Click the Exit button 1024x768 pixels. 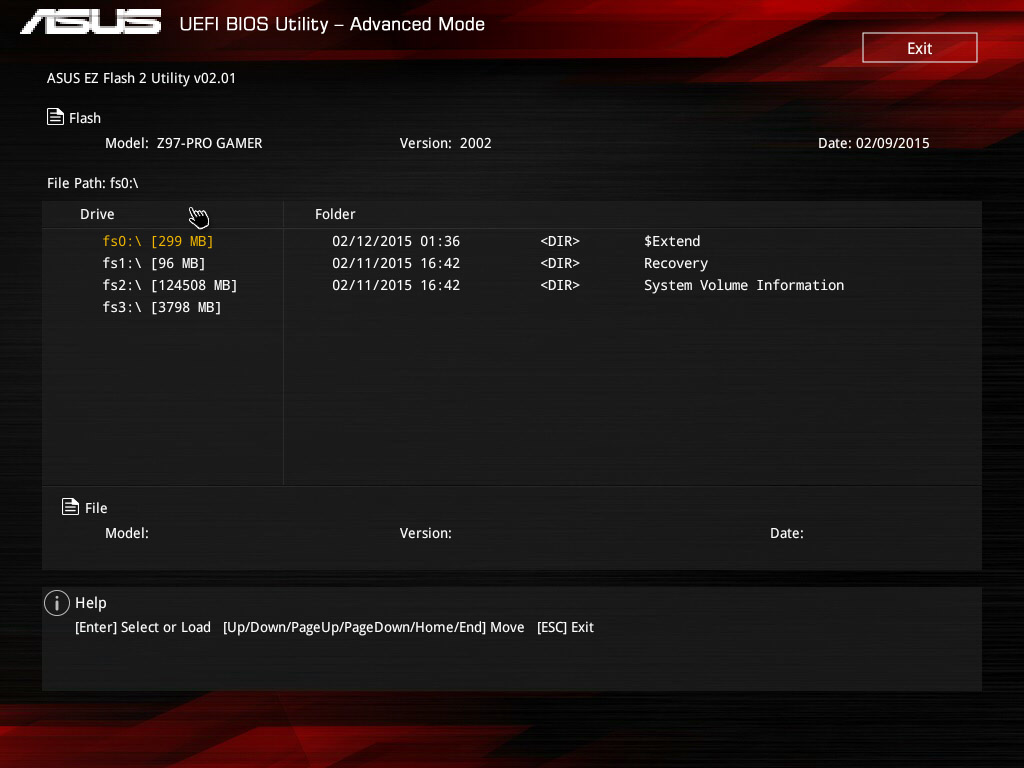pos(920,48)
